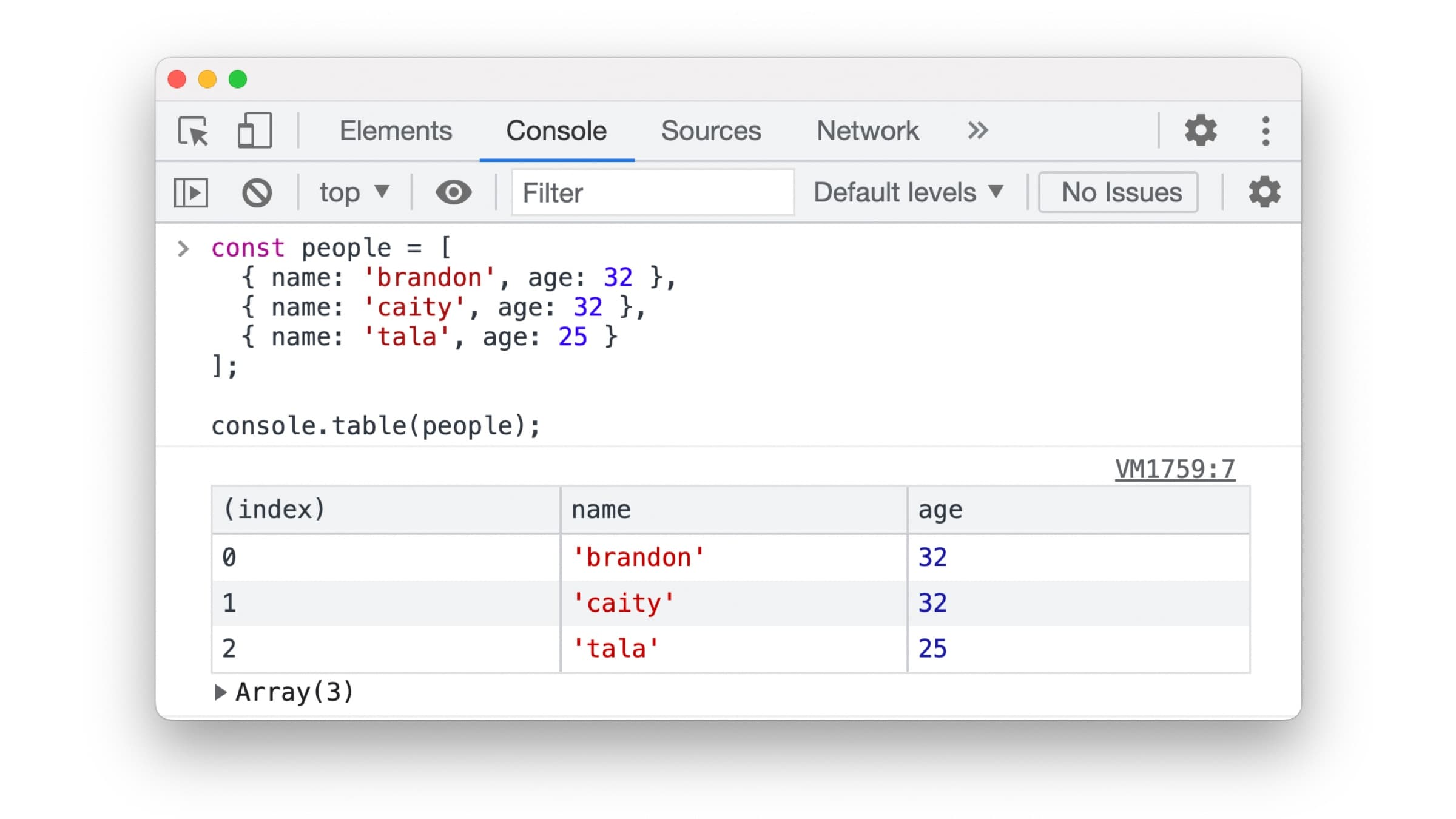
Task: Toggle the device toolbar icon
Action: [x=254, y=130]
